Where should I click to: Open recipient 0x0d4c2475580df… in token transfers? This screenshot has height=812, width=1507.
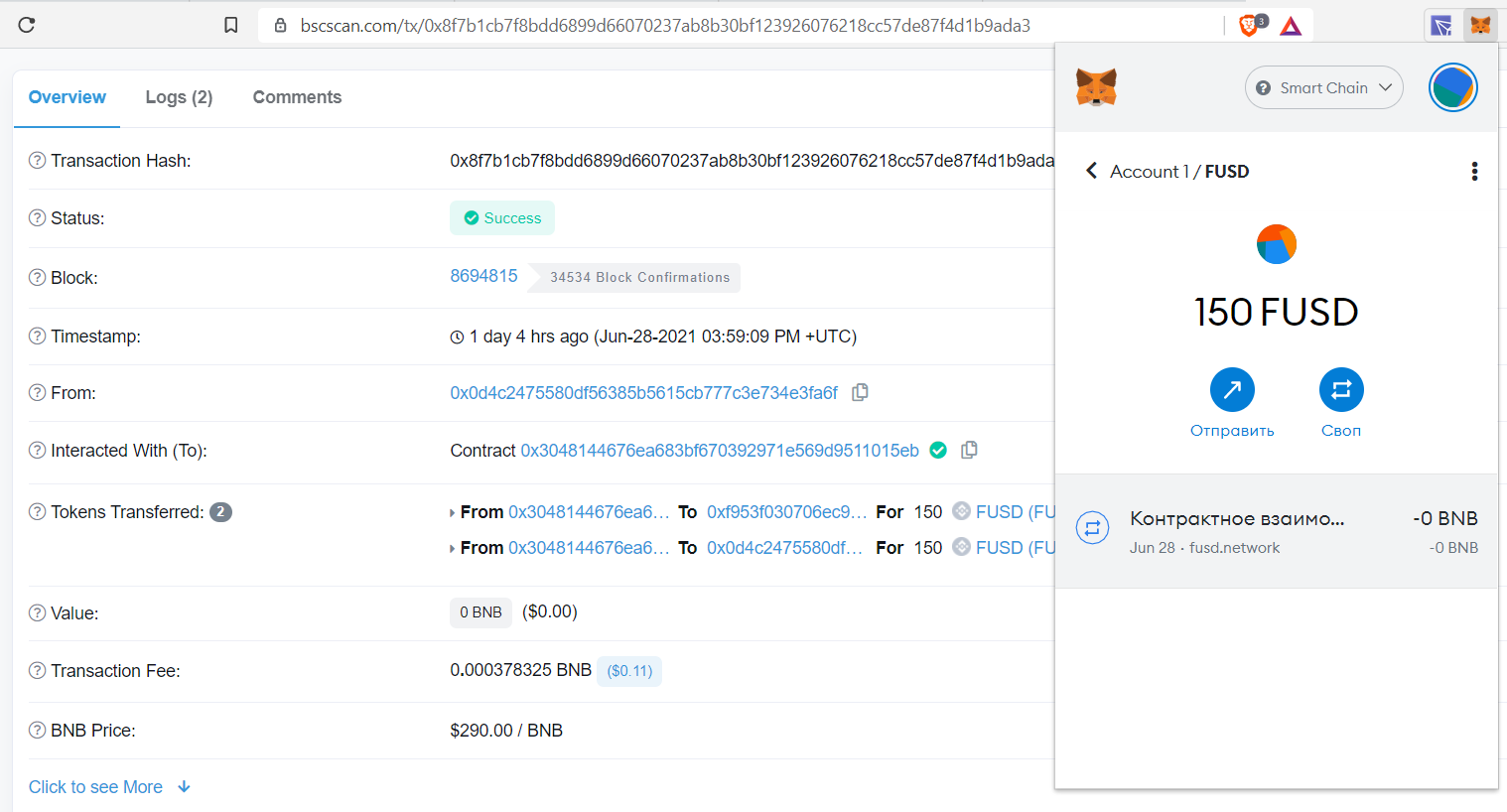point(784,548)
